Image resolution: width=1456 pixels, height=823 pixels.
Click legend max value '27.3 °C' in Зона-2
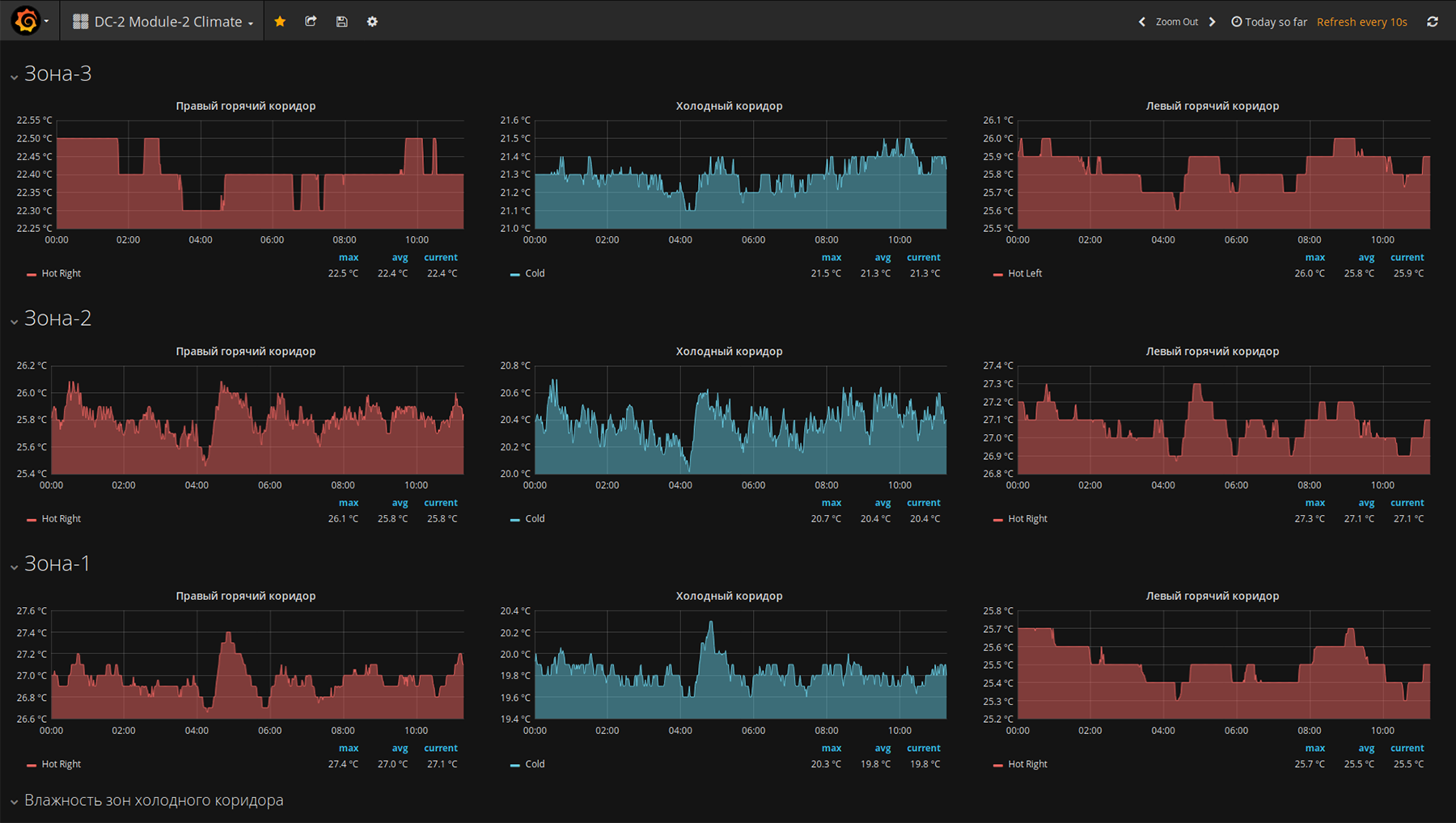[1310, 519]
